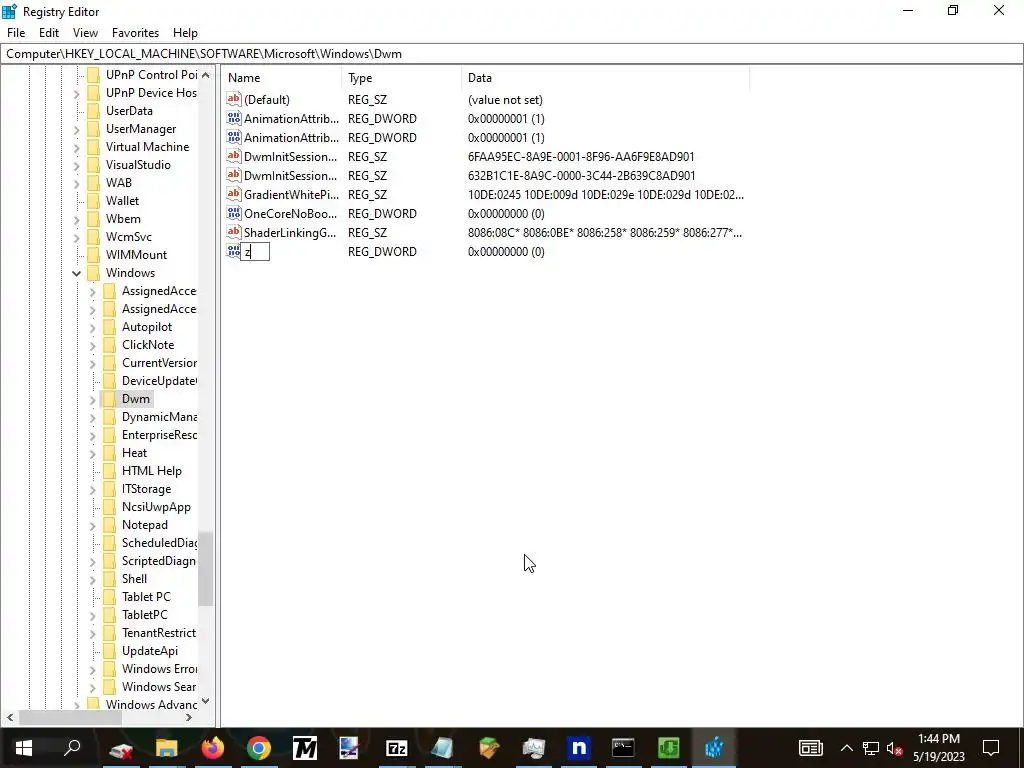Click the 0x00000000 data of new value
This screenshot has width=1024, height=768.
[506, 251]
